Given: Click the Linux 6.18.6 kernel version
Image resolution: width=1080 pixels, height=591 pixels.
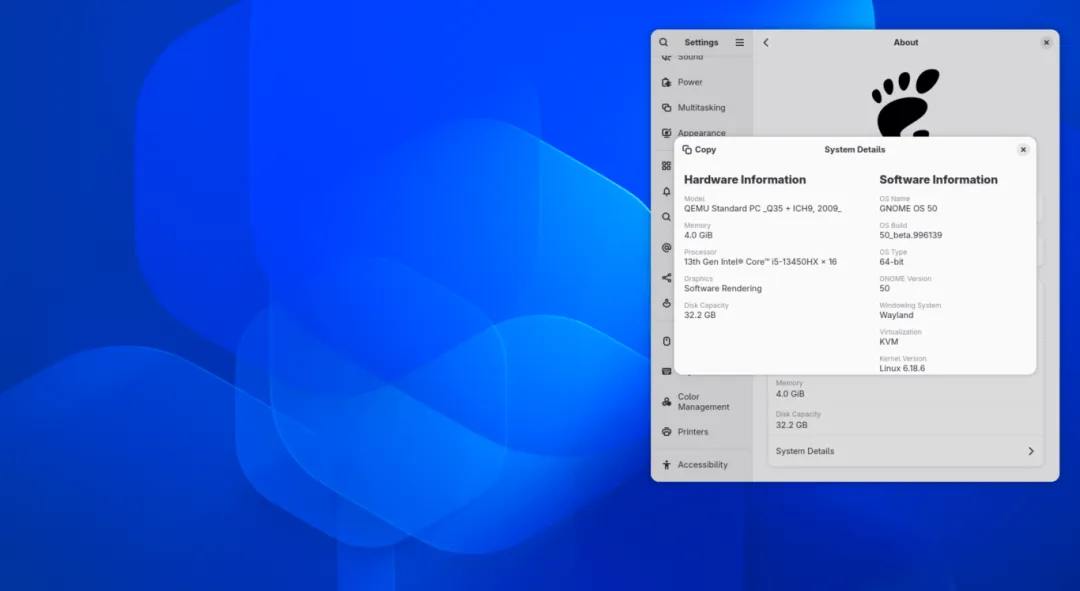Looking at the screenshot, I should pyautogui.click(x=902, y=369).
